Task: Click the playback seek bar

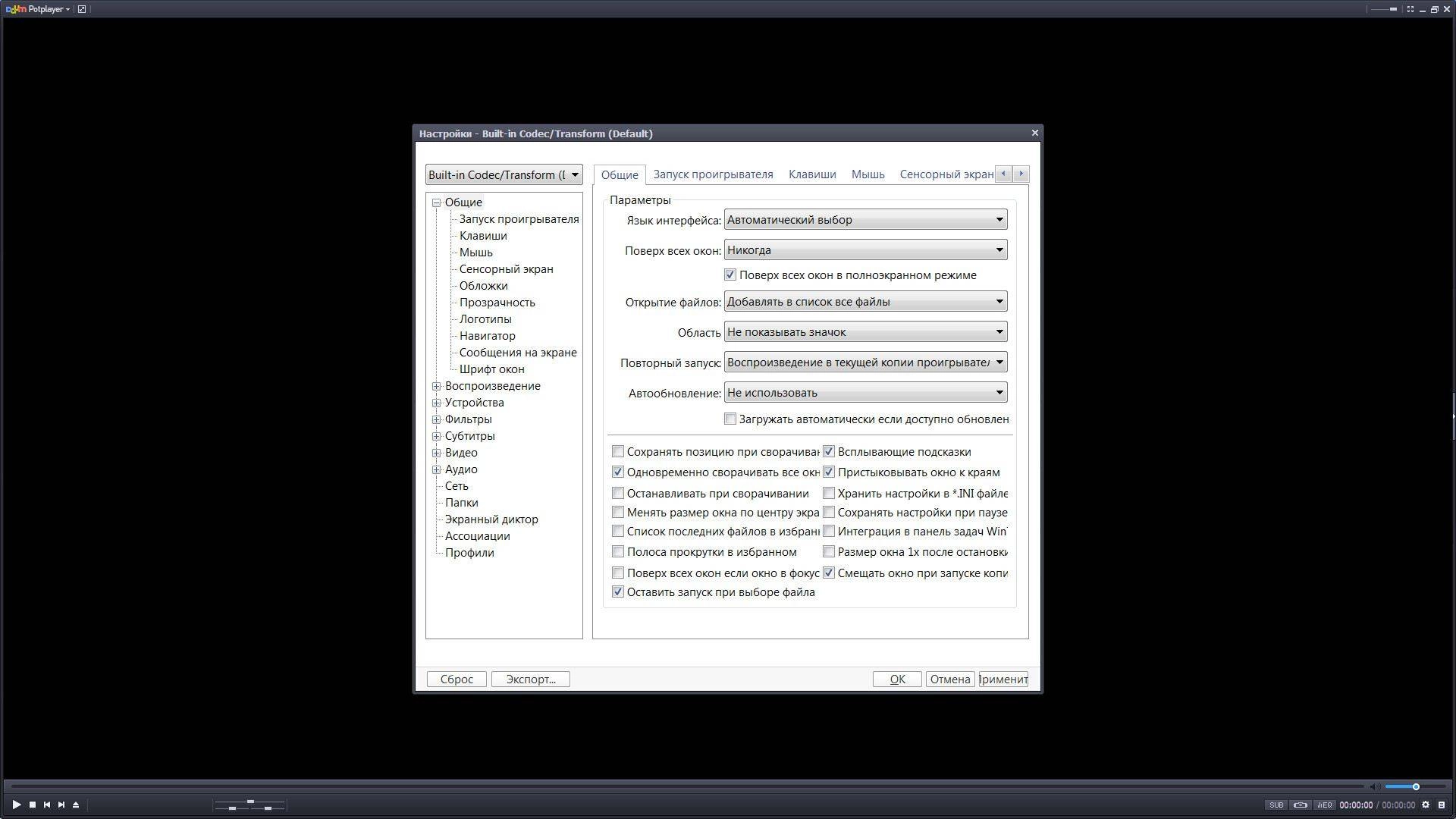Action: tap(686, 786)
